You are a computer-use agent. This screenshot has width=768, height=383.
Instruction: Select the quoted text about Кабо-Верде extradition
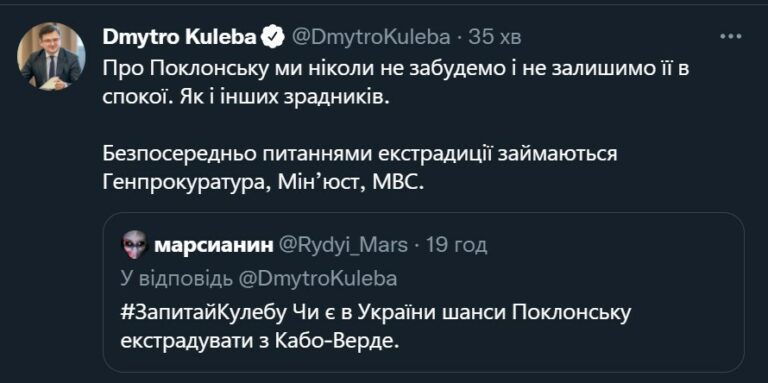pos(375,327)
